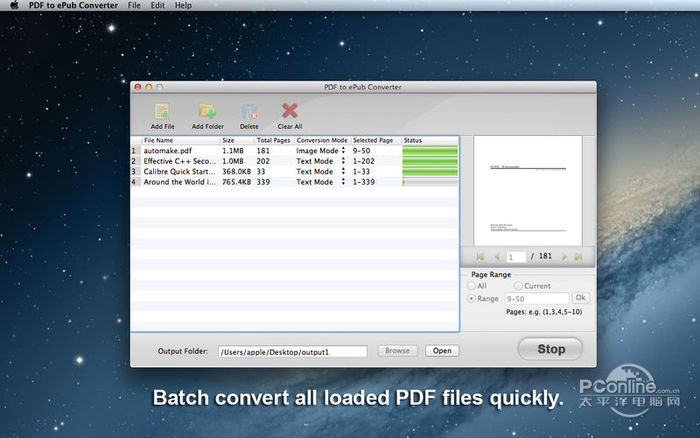Open the Help menu
Image resolution: width=700 pixels, height=438 pixels.
pyautogui.click(x=183, y=5)
